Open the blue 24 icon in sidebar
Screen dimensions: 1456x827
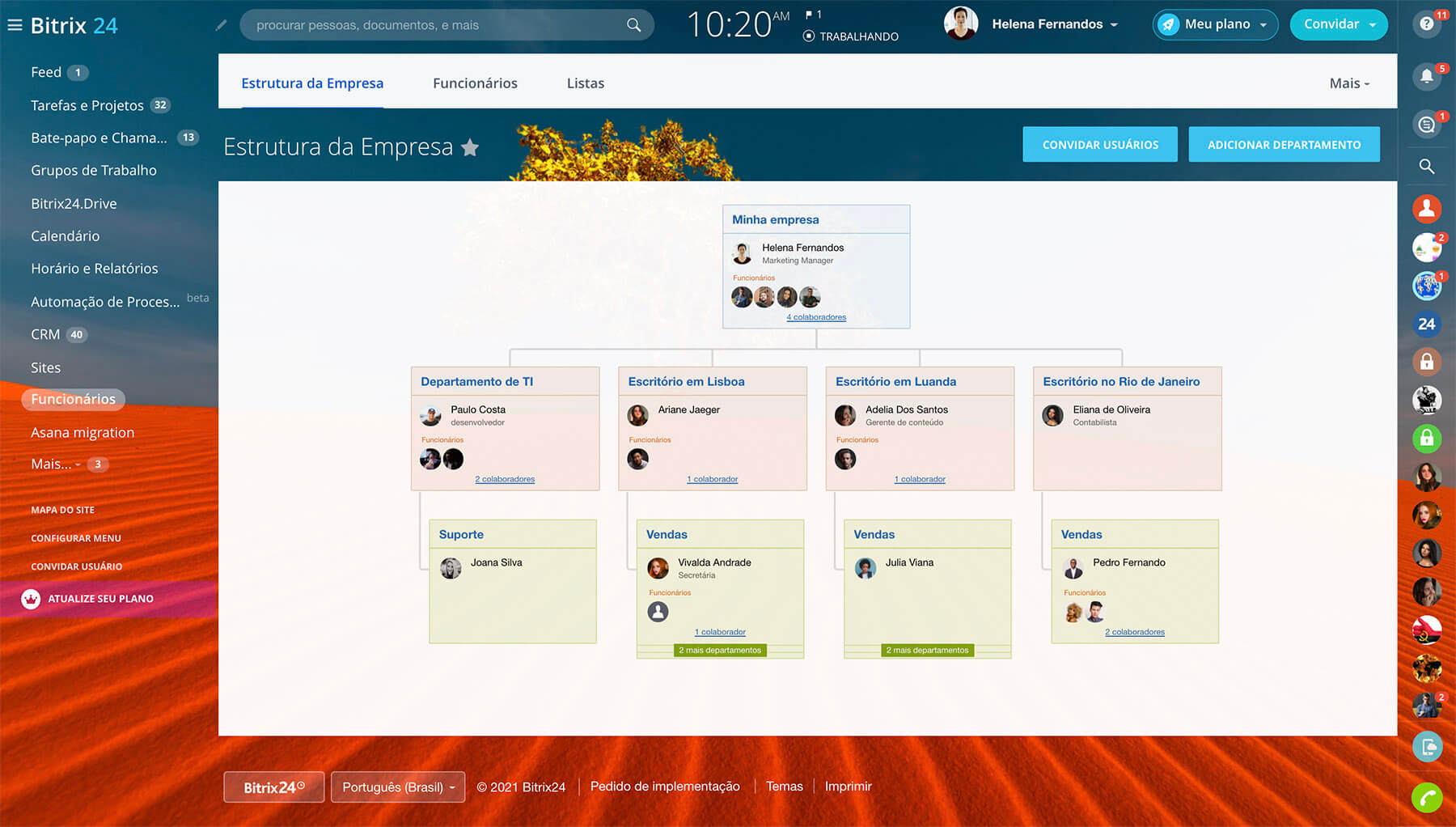click(x=1426, y=324)
